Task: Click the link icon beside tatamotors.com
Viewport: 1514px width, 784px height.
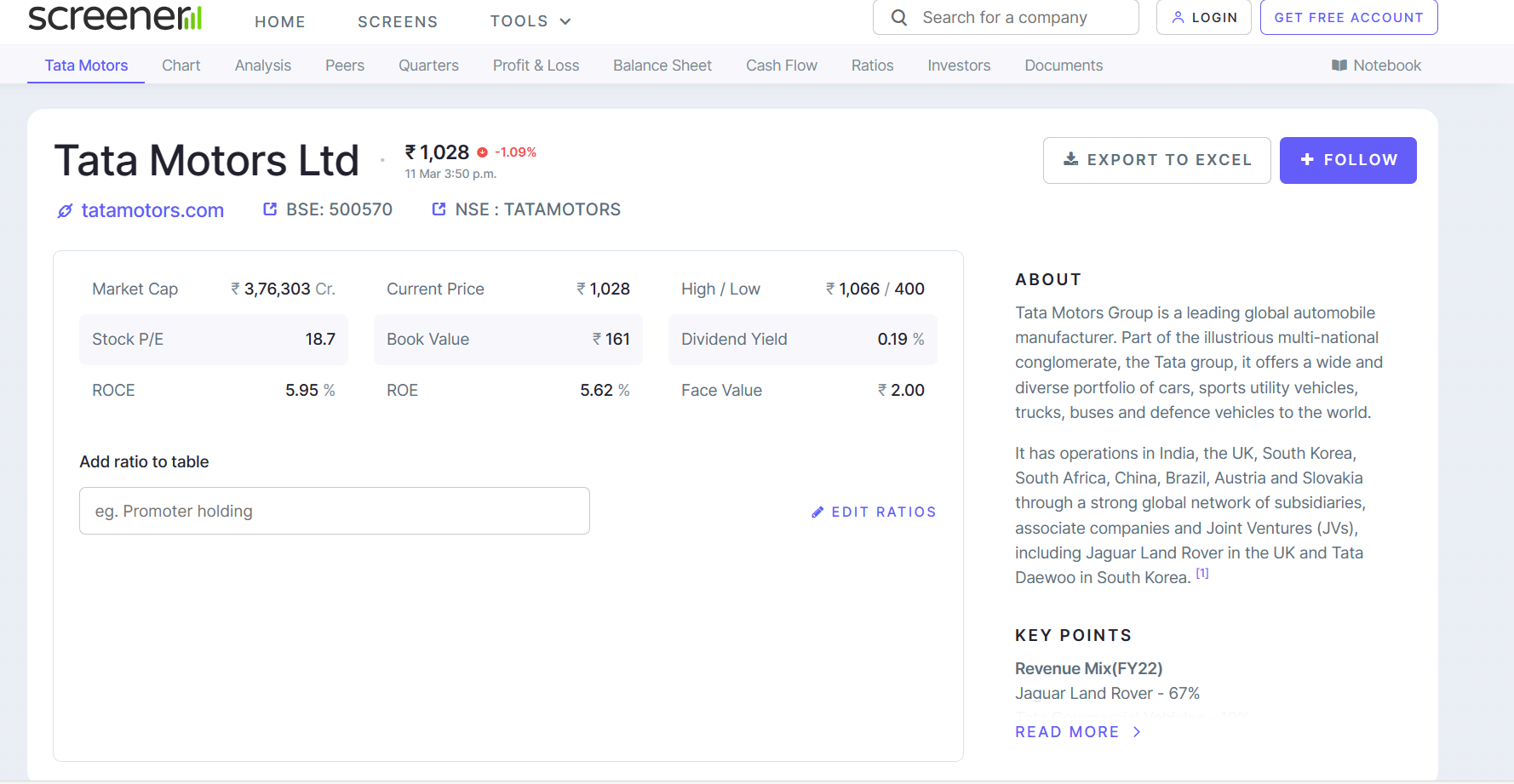Action: point(65,210)
